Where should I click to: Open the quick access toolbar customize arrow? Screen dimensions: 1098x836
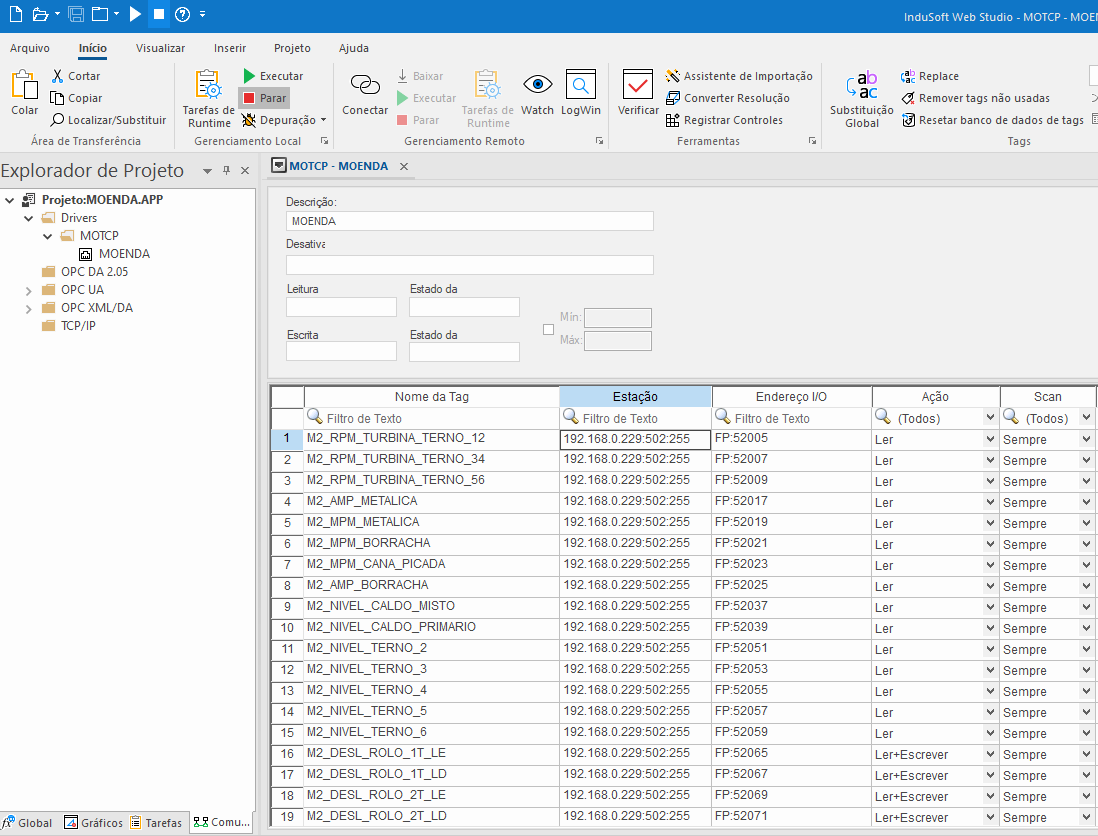(x=202, y=14)
